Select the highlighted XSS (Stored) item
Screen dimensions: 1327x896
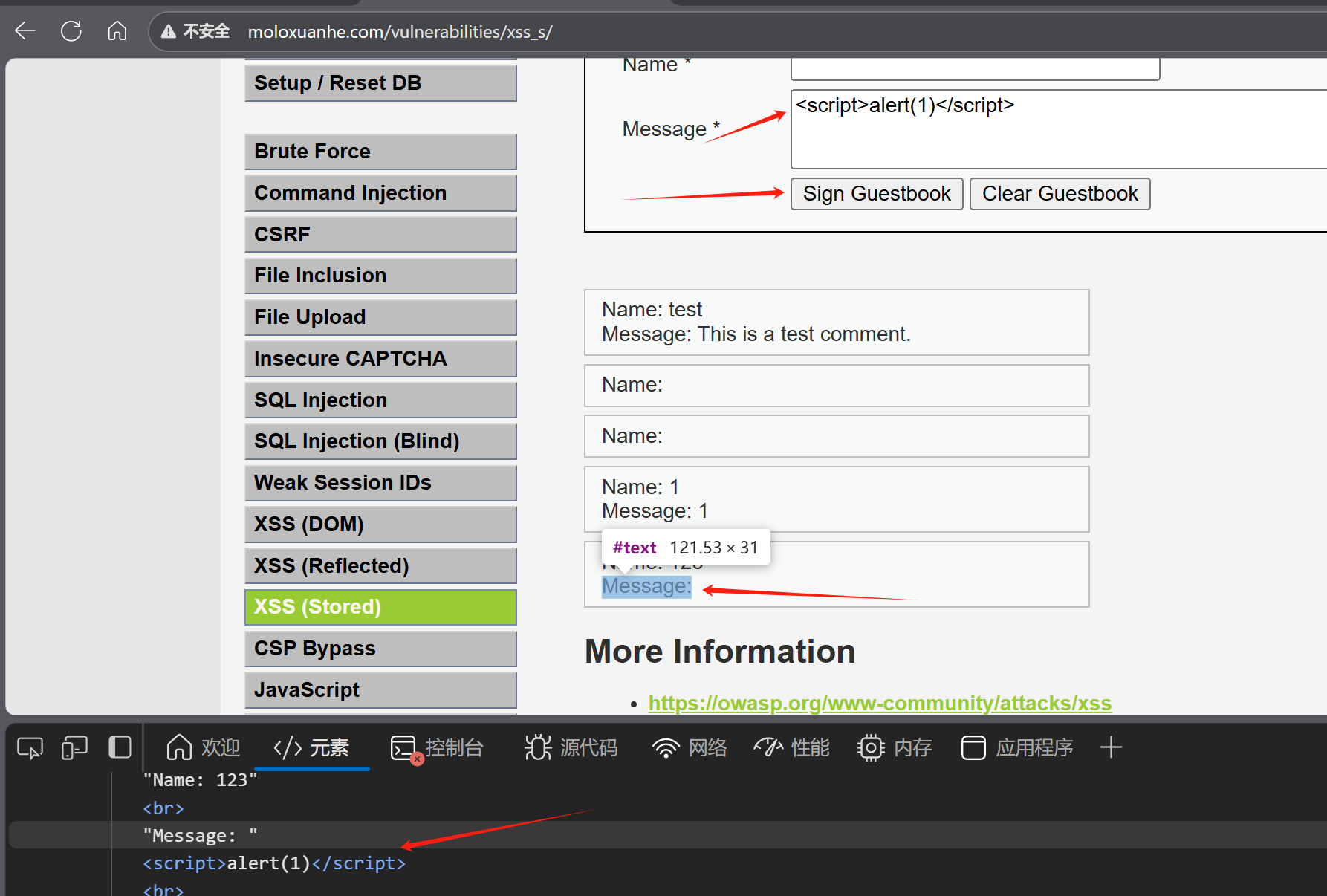(380, 607)
